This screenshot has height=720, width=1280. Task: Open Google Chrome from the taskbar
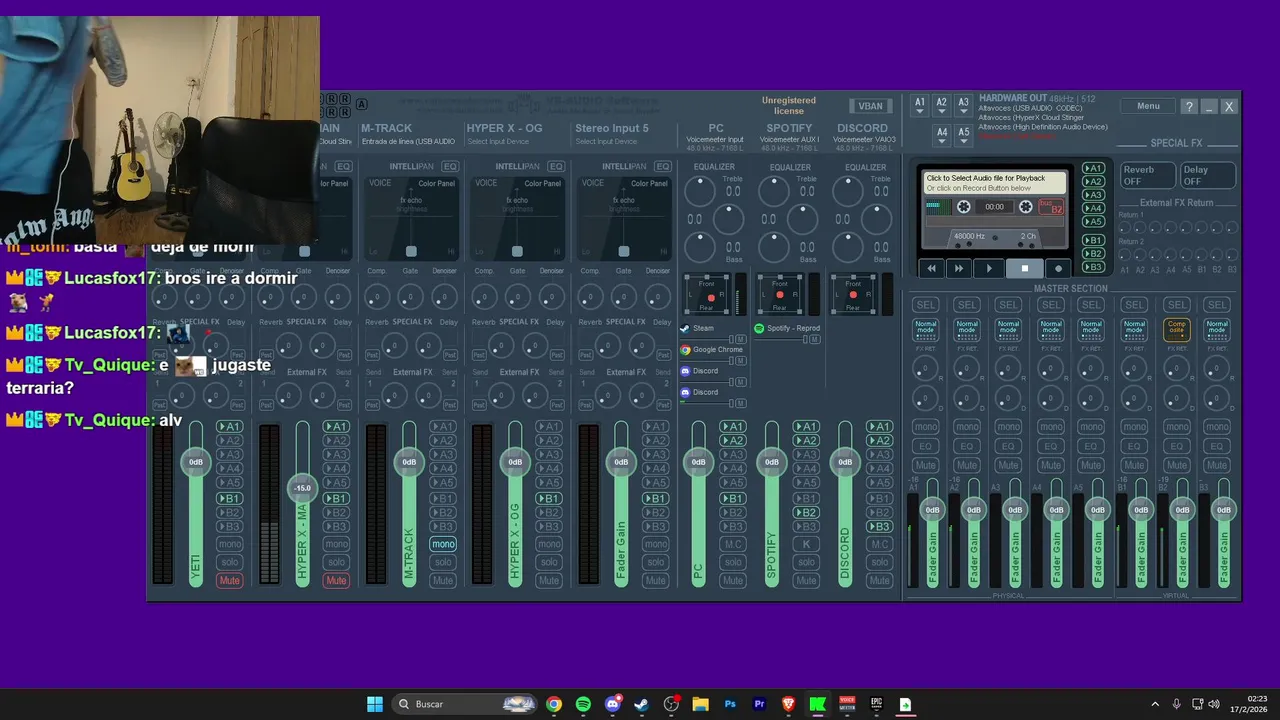click(x=554, y=704)
